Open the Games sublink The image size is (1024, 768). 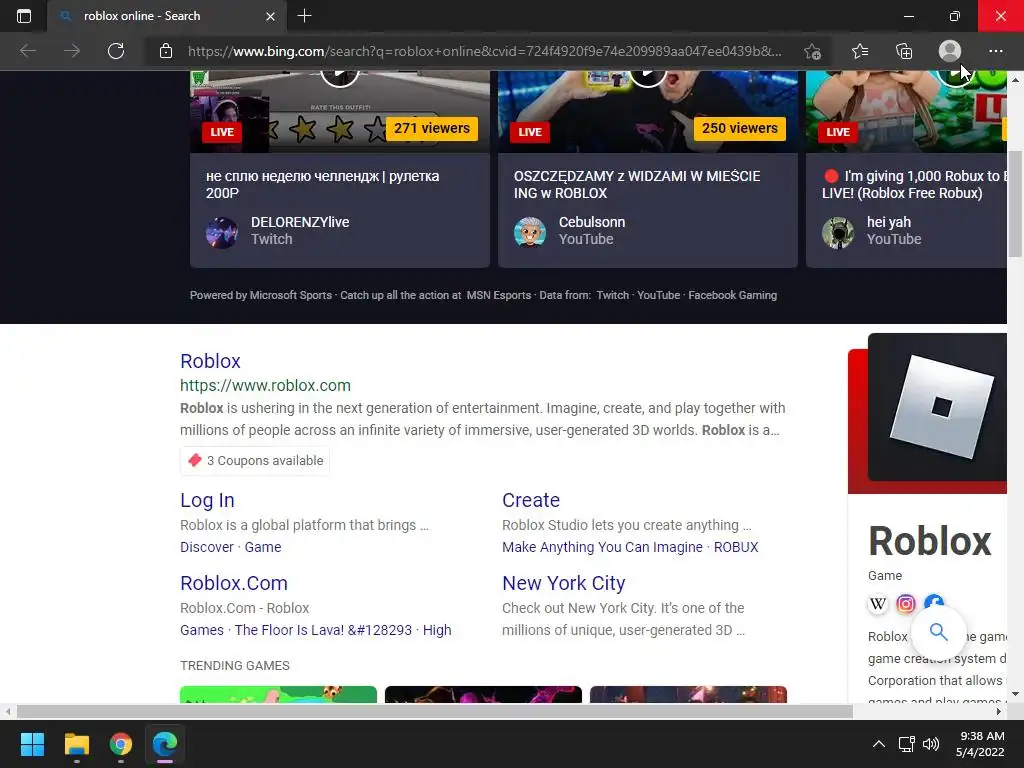(x=202, y=630)
